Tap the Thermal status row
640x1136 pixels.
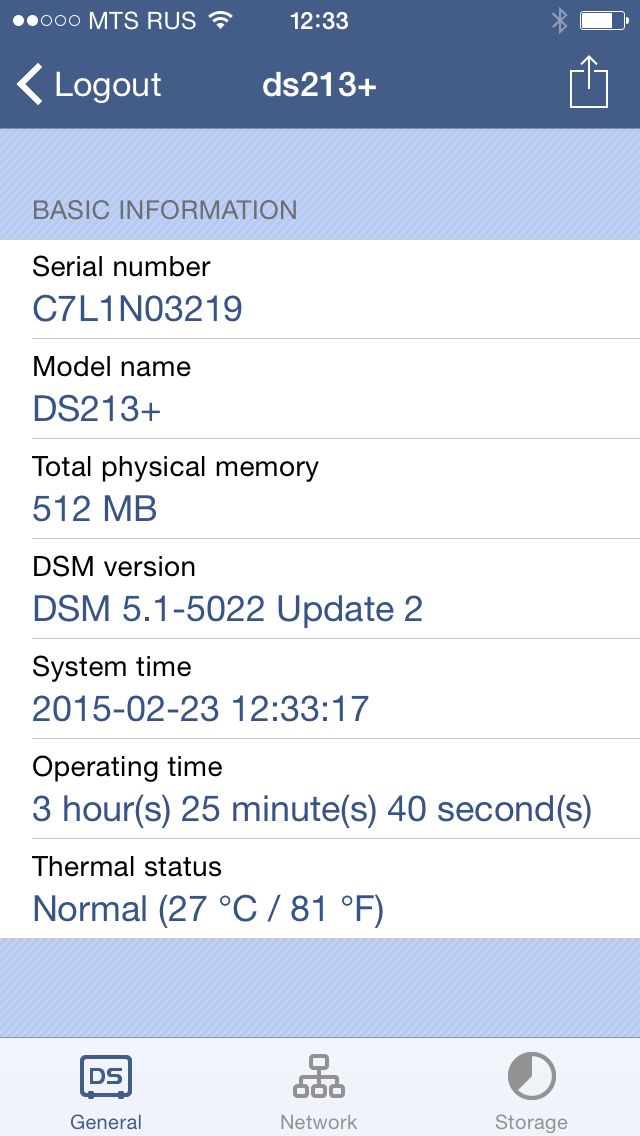320,889
